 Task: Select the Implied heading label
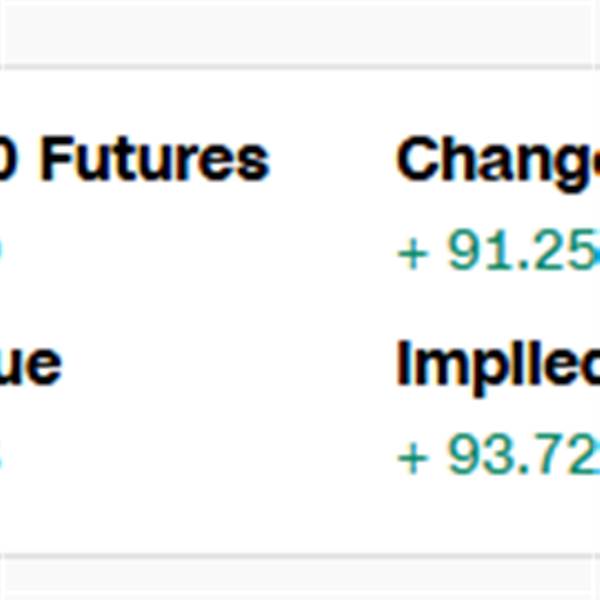497,368
